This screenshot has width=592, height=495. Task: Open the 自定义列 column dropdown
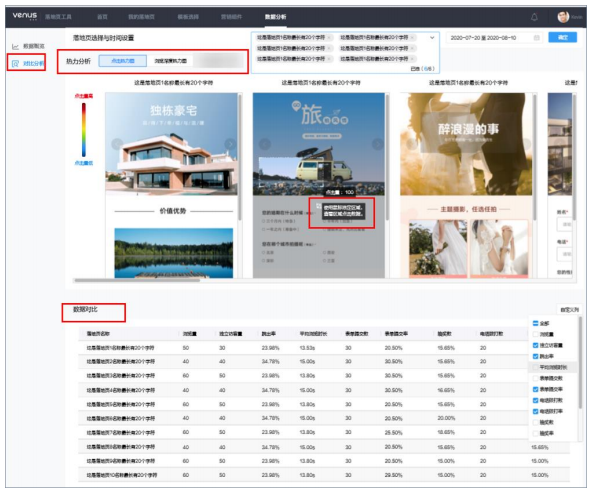click(x=569, y=310)
